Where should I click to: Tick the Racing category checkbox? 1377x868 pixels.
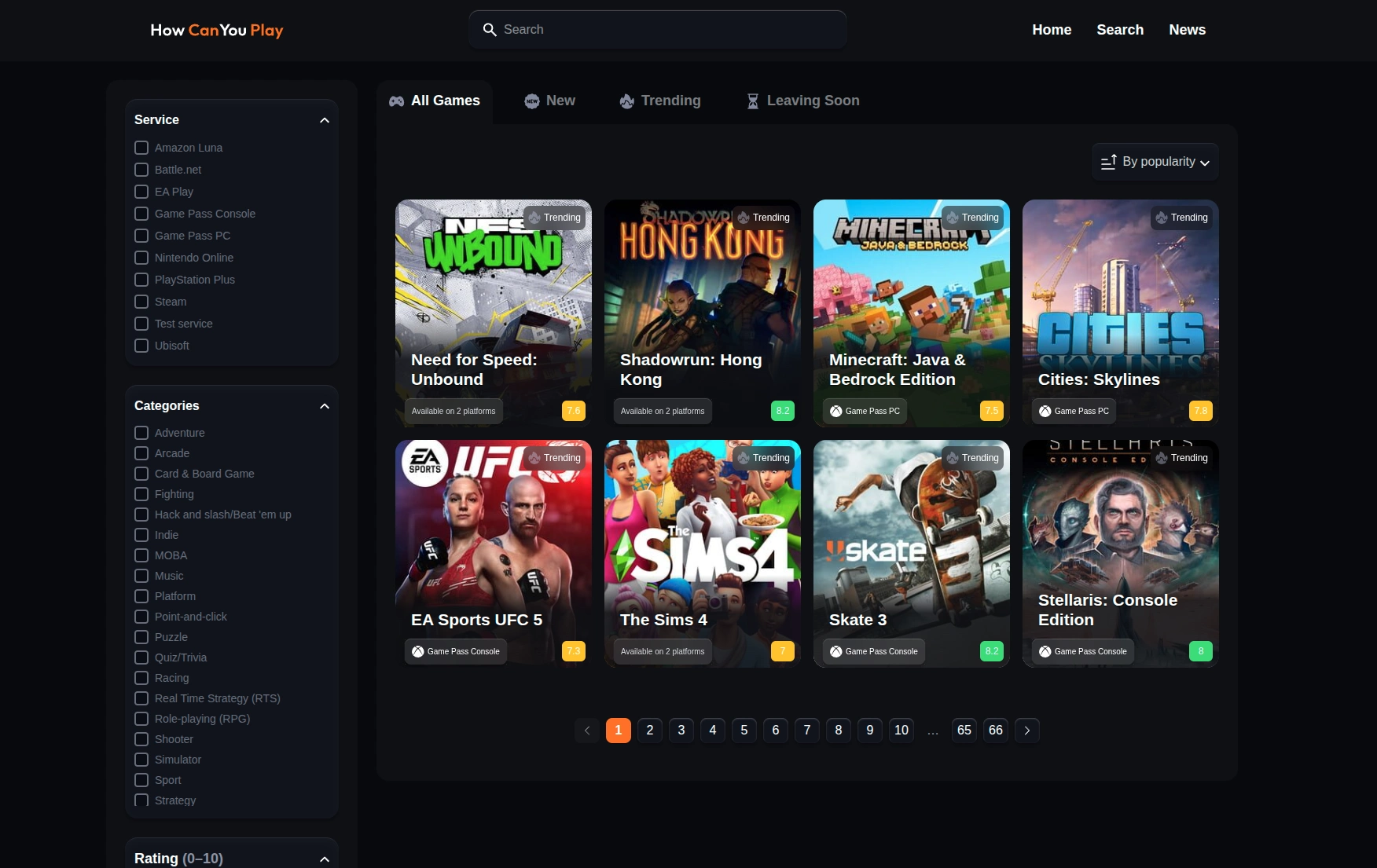point(141,678)
